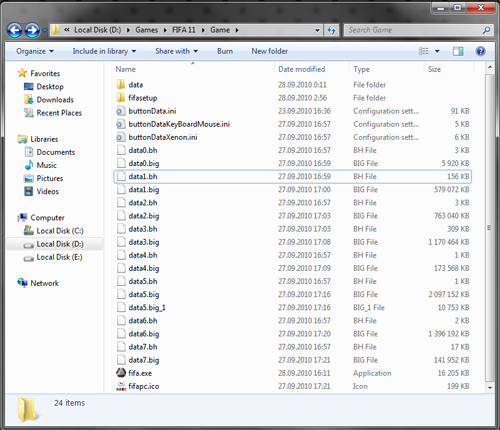Screen dimensions: 500x430
Task: Select Computer in navigation pane
Action: click(47, 218)
